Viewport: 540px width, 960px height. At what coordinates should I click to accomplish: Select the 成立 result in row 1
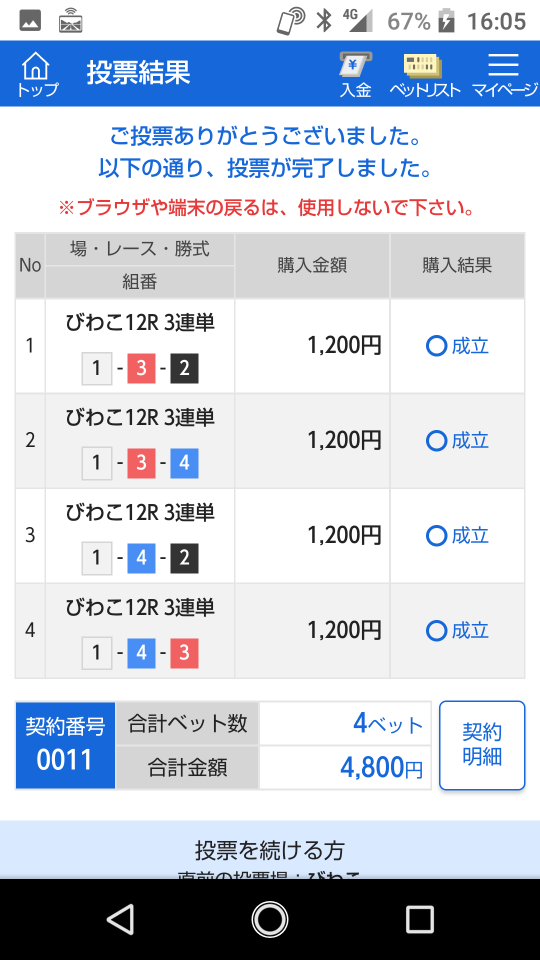(457, 347)
